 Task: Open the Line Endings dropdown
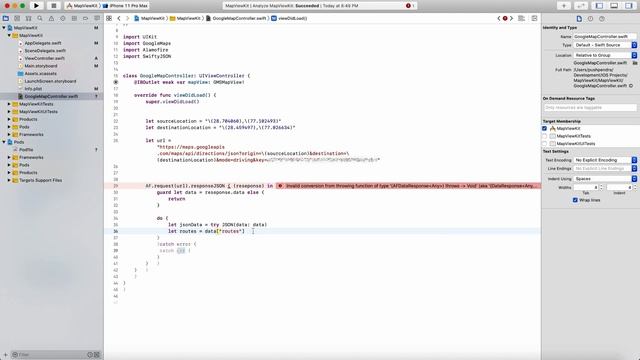tap(605, 169)
